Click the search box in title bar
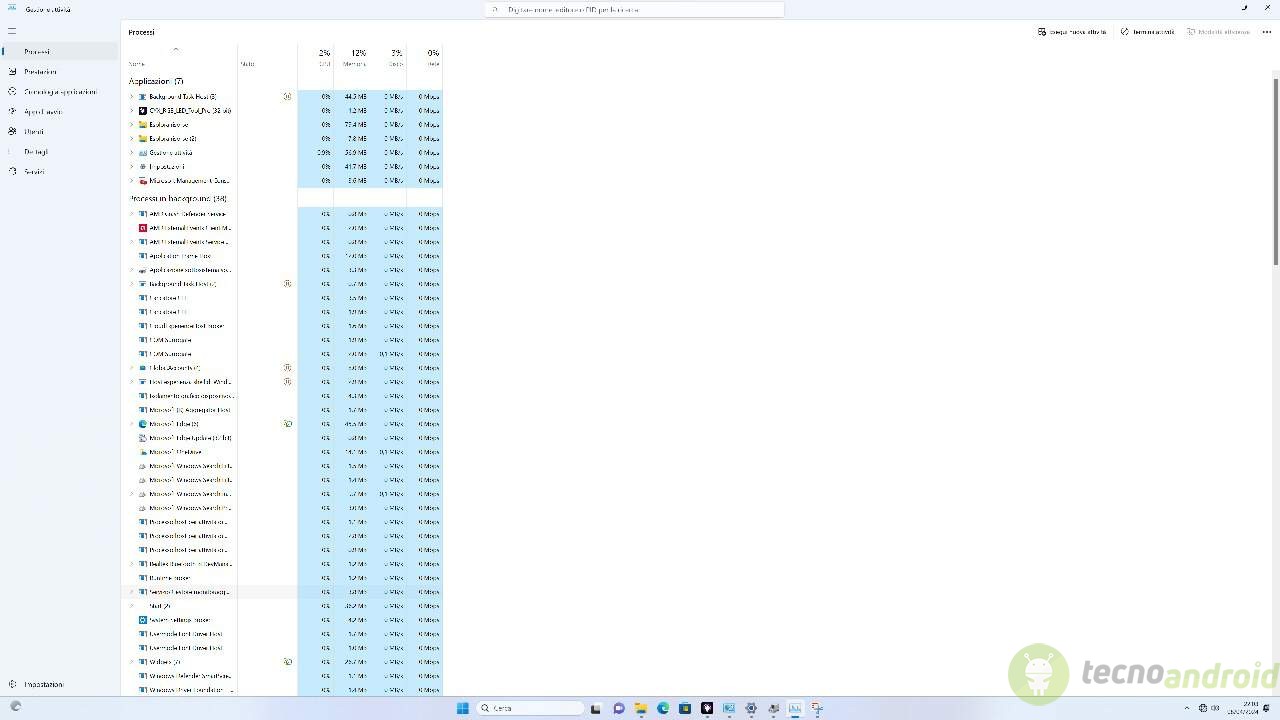 634,9
